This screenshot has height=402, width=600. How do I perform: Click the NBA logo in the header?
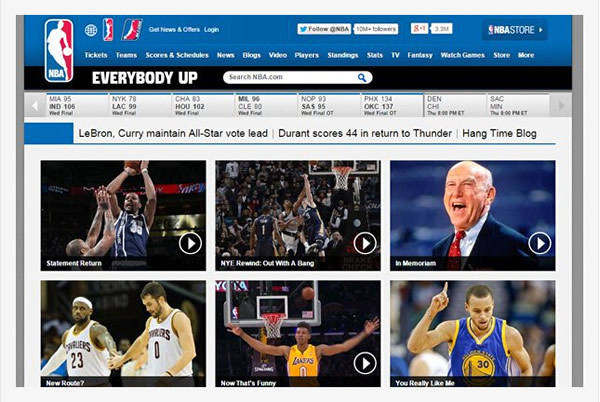[59, 50]
